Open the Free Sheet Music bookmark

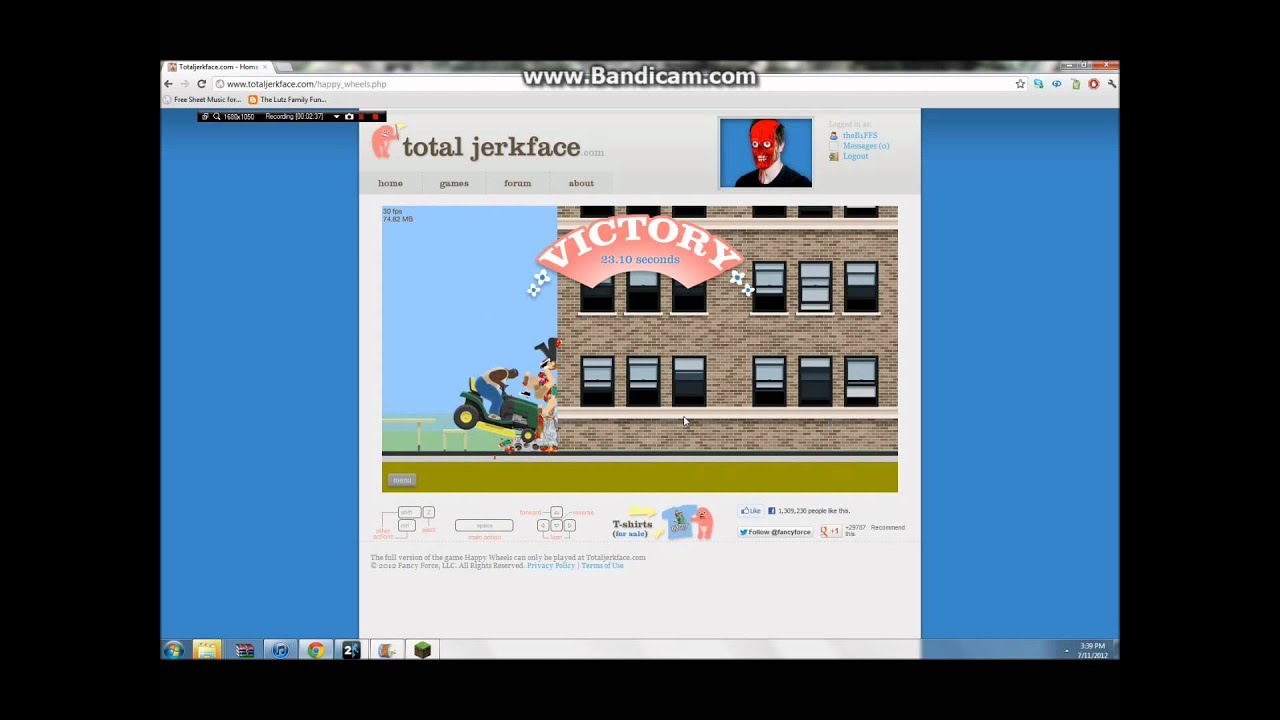click(203, 100)
